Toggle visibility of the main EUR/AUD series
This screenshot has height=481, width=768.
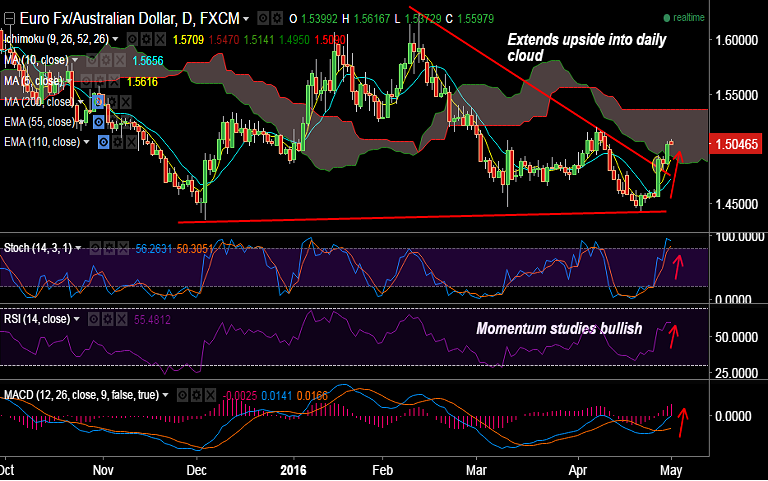pos(263,19)
